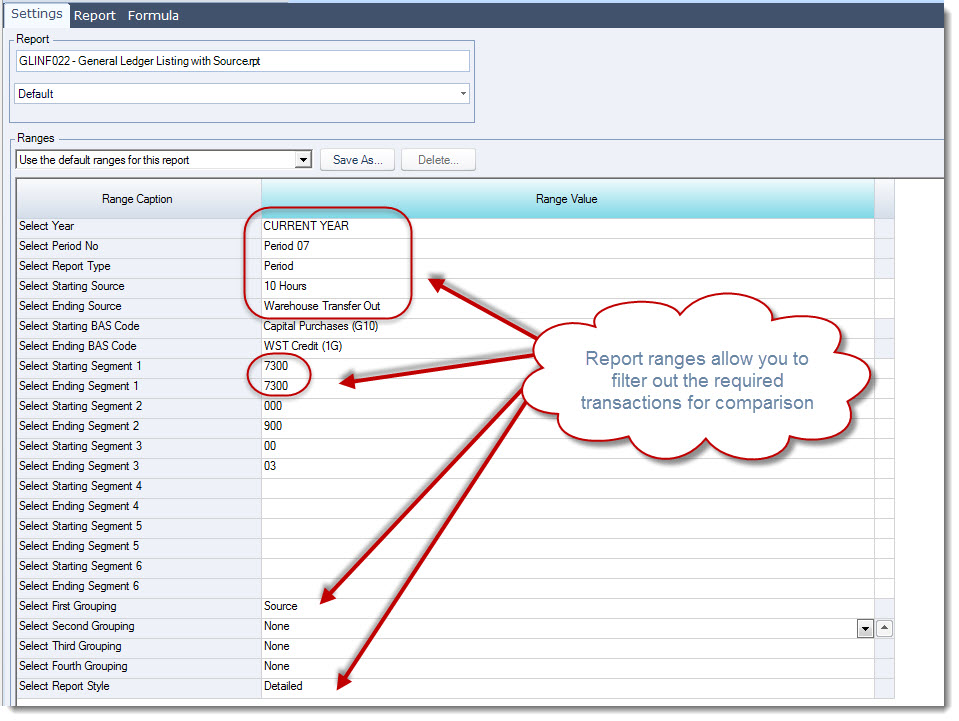Select the Select Third Grouping caption
This screenshot has height=721, width=959.
click(139, 646)
